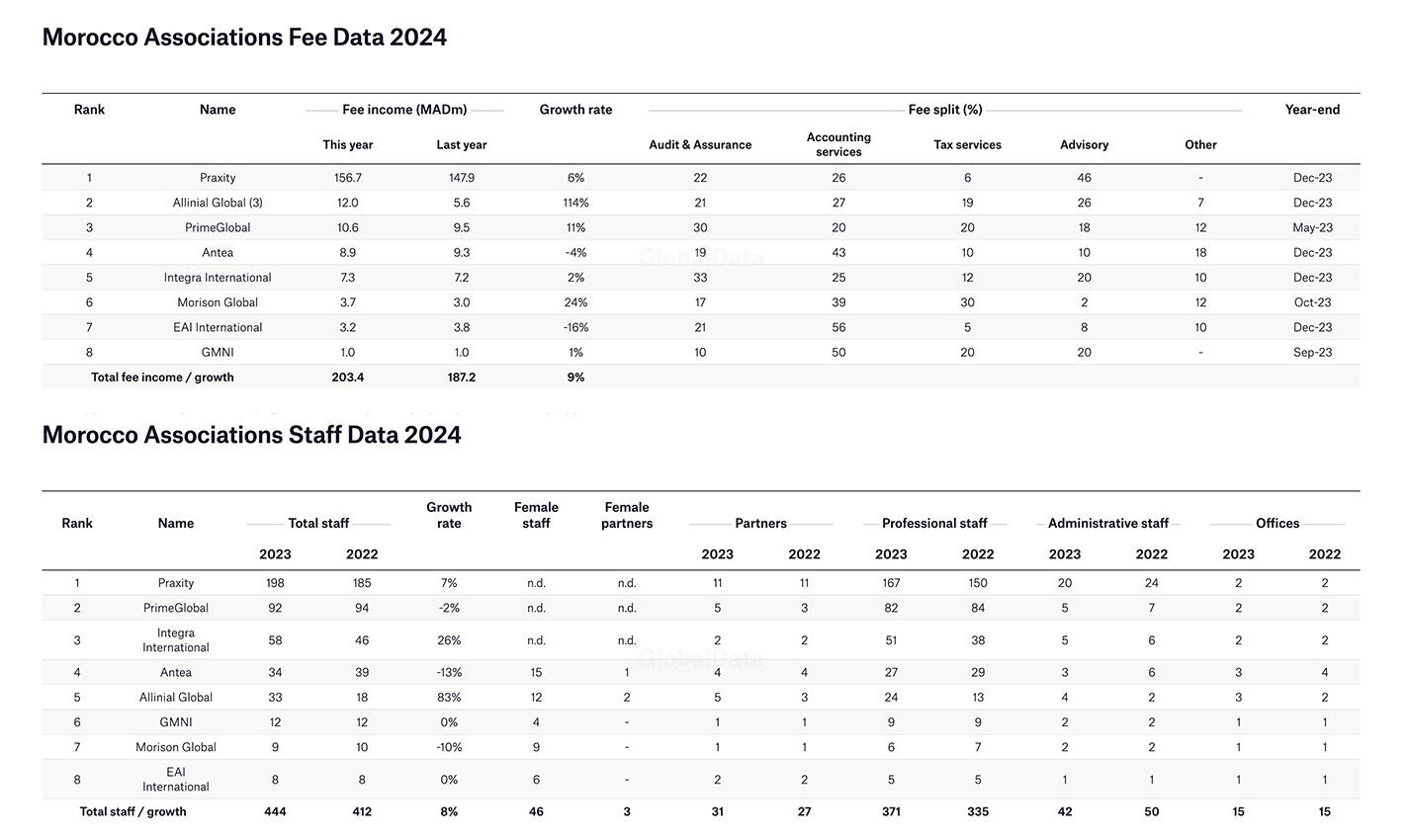Select the "Year-end" column header
Screen dimensions: 1411x840
coord(1312,110)
